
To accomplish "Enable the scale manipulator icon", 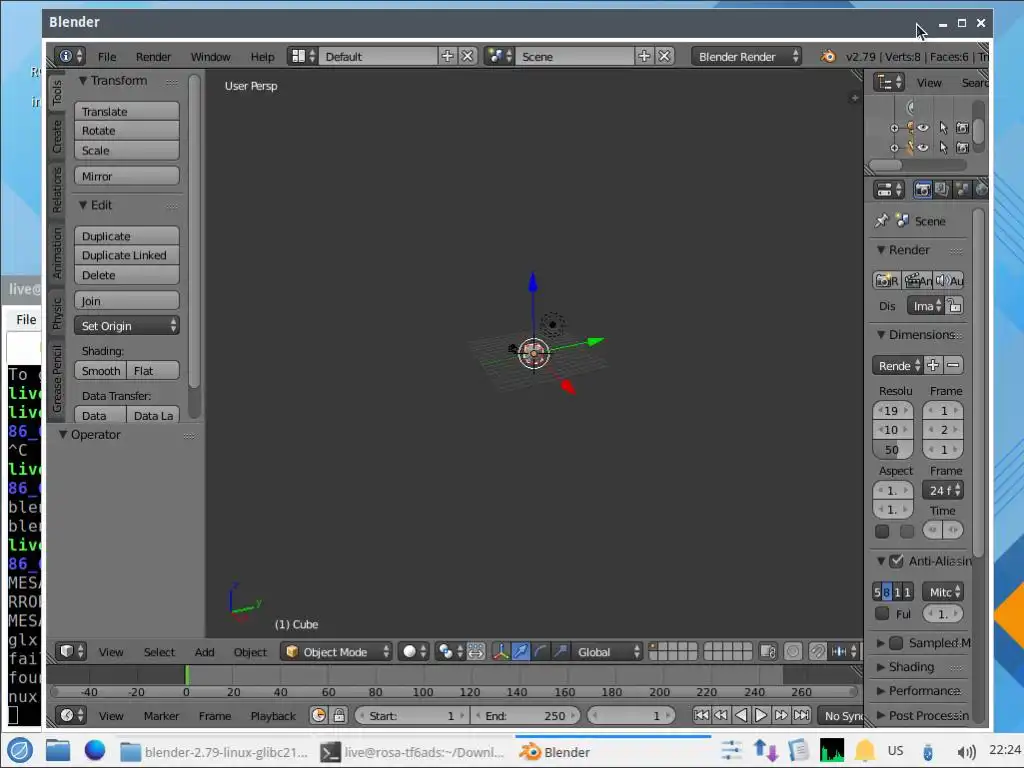I will (x=560, y=651).
